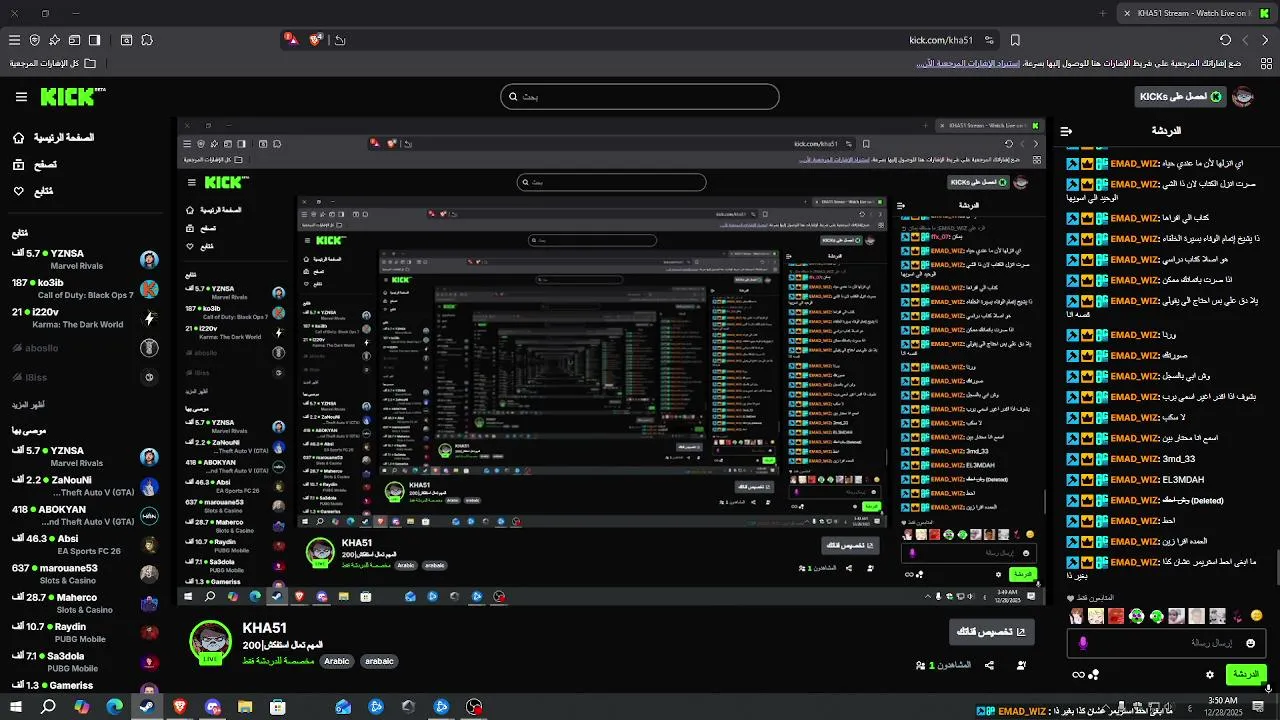Image resolution: width=1280 pixels, height=720 pixels.
Task: Open Browse in sidebar
Action: 35,164
